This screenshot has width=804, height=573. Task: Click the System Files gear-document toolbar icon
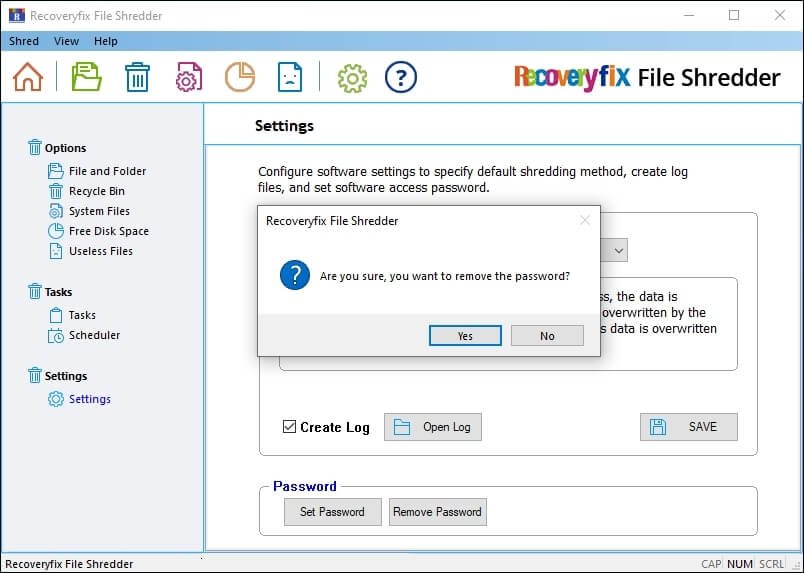[x=189, y=77]
